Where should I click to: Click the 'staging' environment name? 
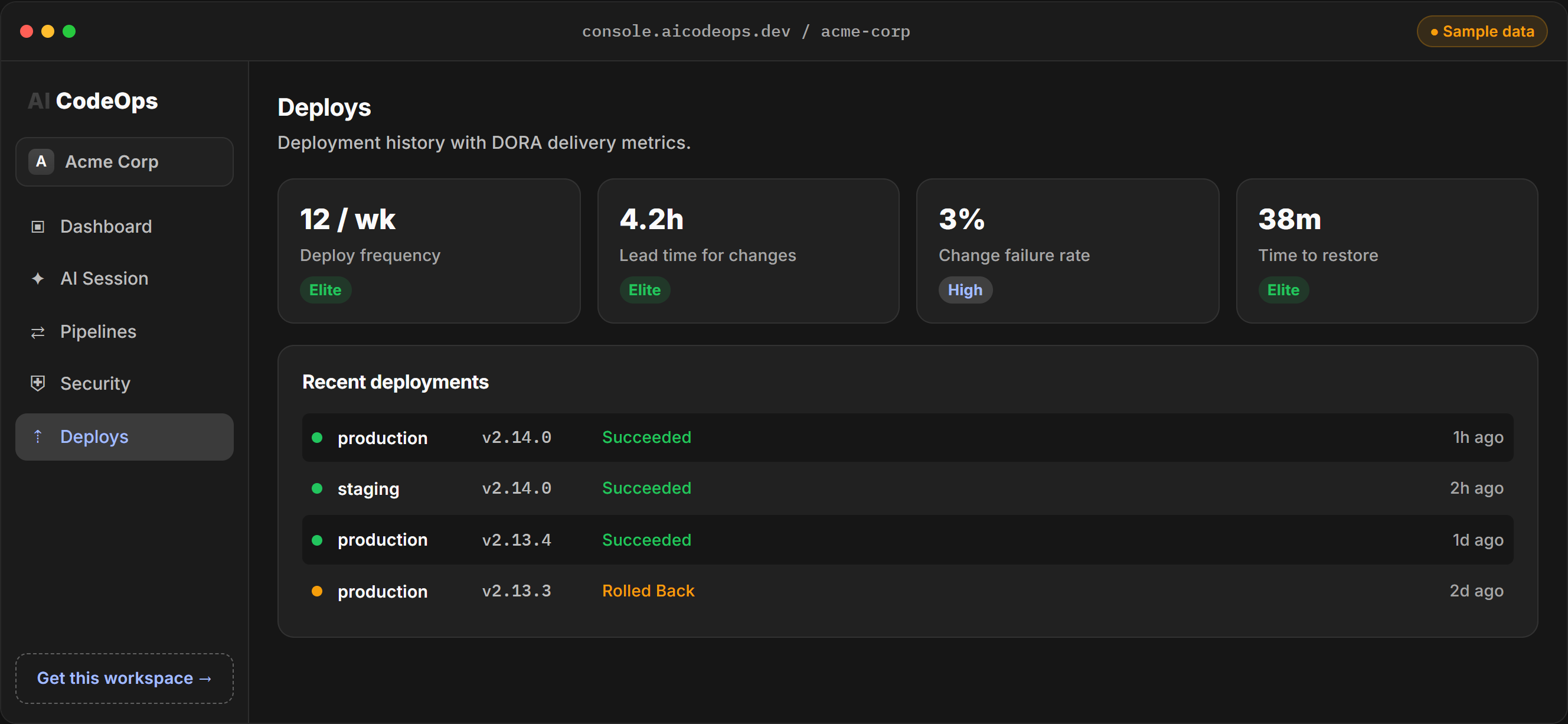(x=368, y=489)
